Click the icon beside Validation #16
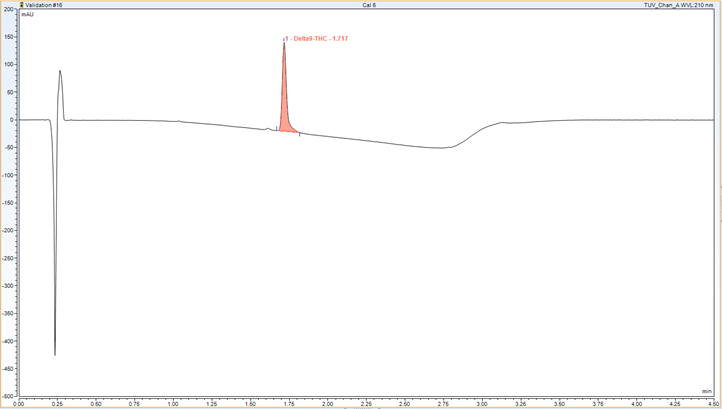The image size is (722, 409). (5, 5)
